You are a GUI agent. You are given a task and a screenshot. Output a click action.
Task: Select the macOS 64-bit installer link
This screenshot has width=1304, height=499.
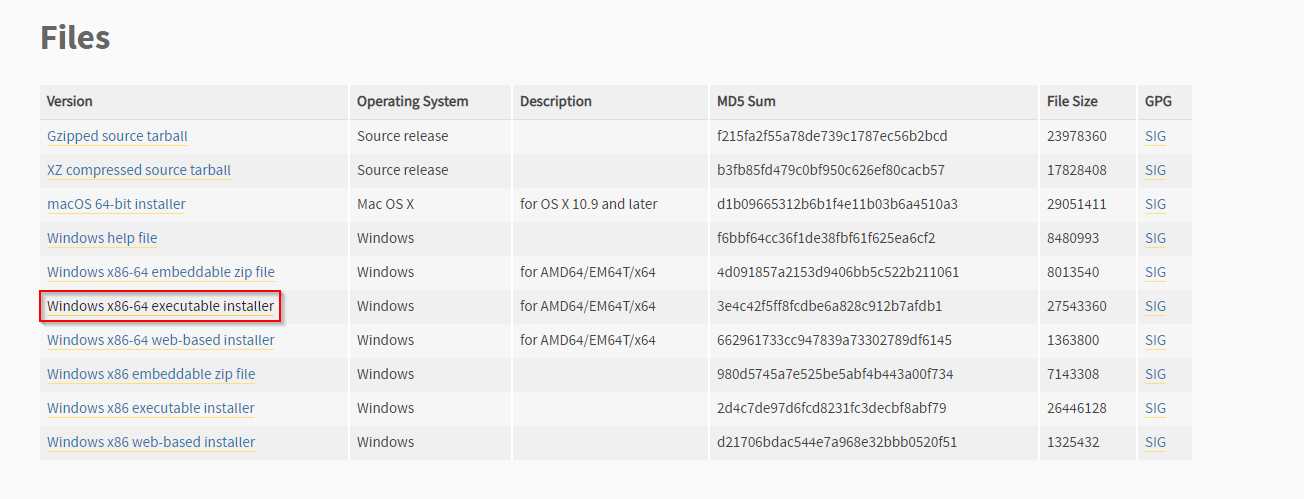point(116,204)
